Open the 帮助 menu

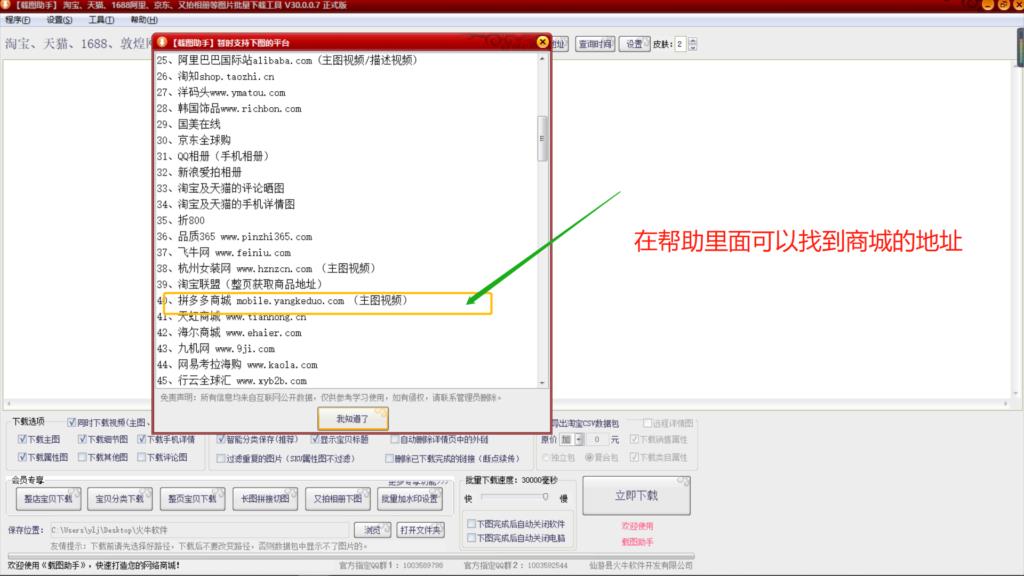coord(144,20)
